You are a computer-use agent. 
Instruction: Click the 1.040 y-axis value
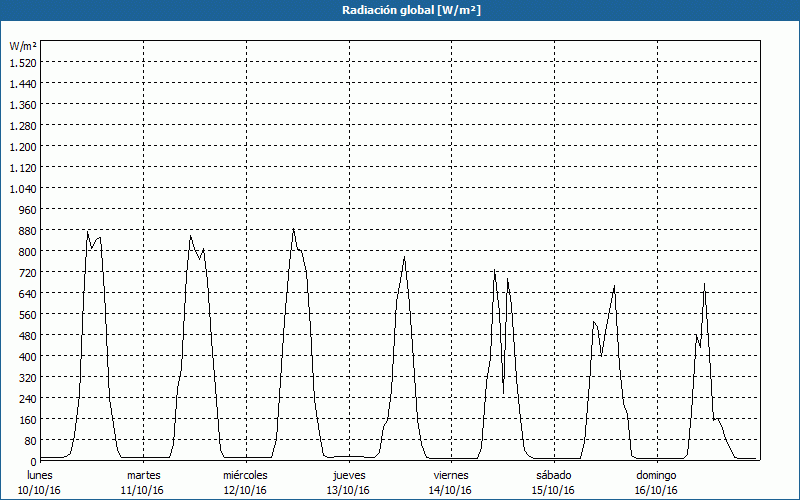22,189
